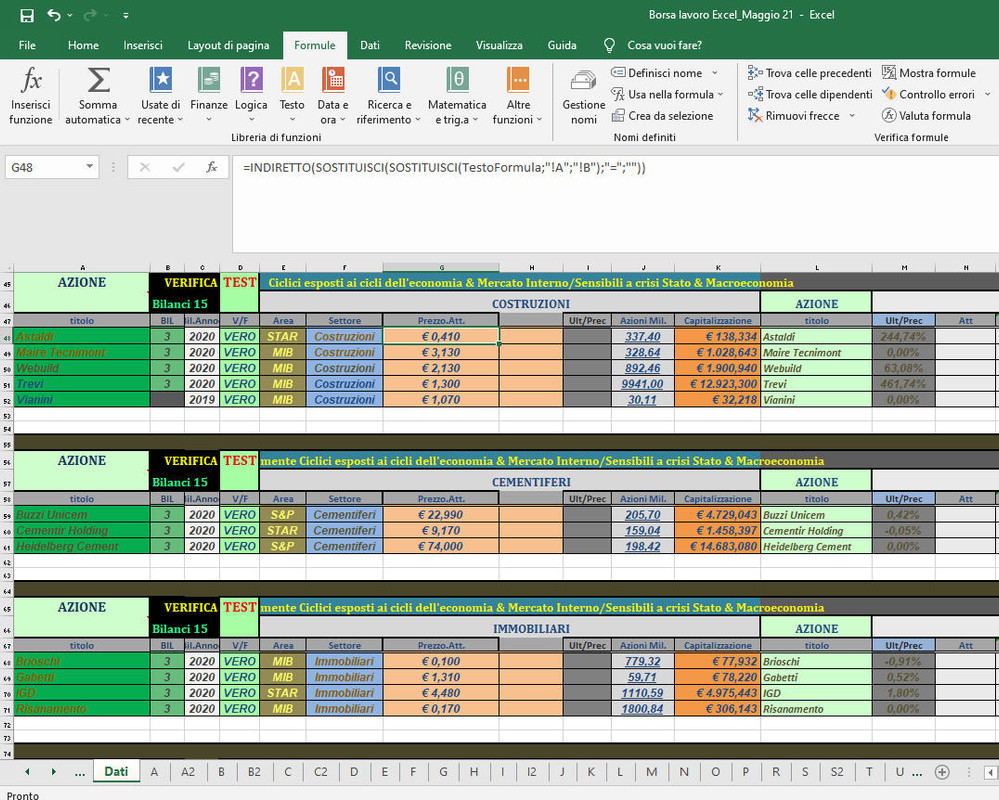Click Trova celle precedenti
Viewport: 999px width, 800px height.
pyautogui.click(x=810, y=73)
